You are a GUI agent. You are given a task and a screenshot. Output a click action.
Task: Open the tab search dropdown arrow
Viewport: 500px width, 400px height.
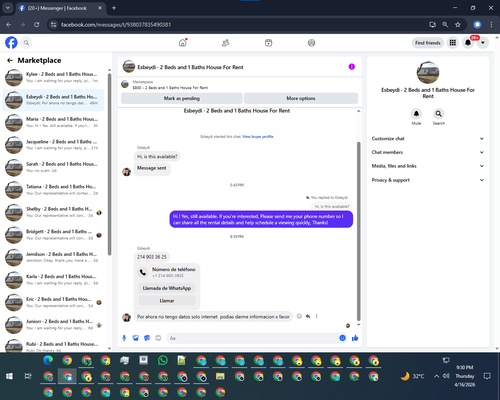pyautogui.click(x=8, y=8)
